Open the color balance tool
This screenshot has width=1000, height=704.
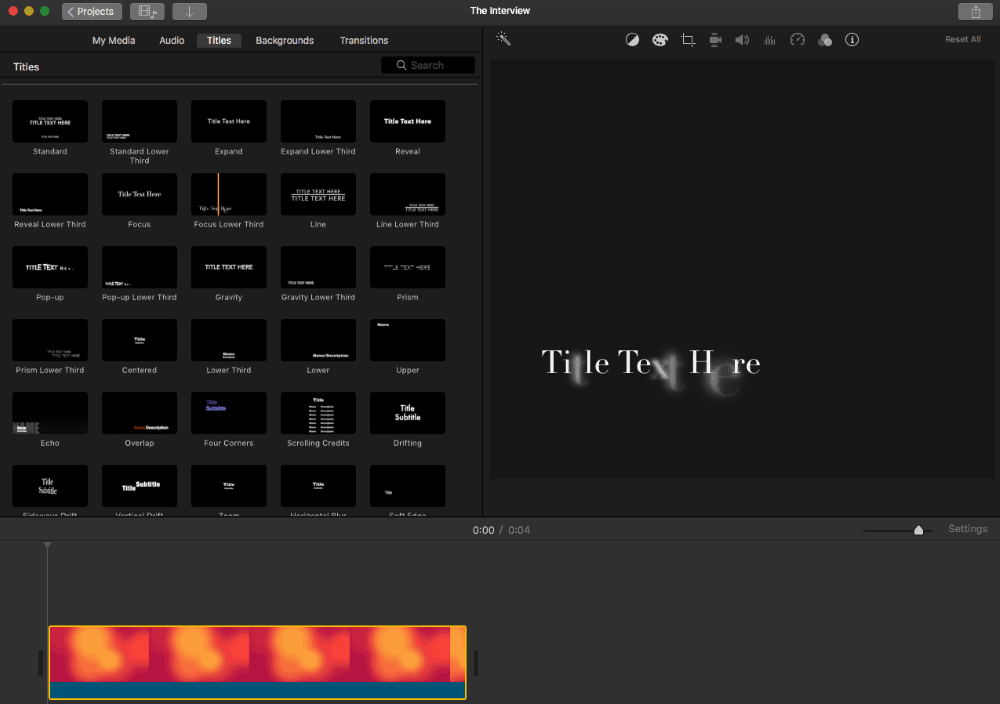tap(632, 40)
